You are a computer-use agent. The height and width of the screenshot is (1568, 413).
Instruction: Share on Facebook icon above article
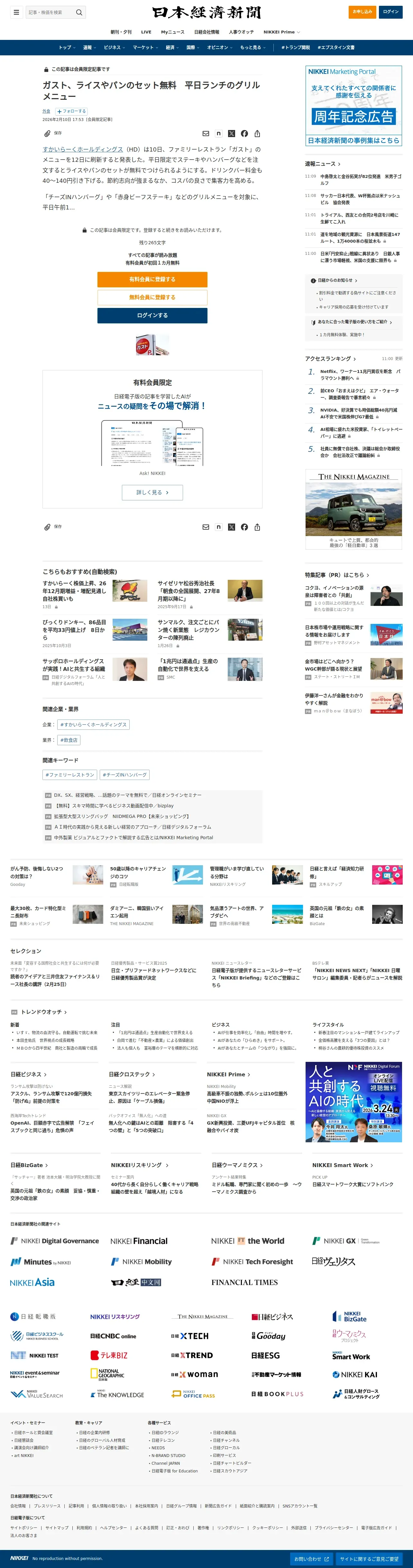[x=244, y=133]
